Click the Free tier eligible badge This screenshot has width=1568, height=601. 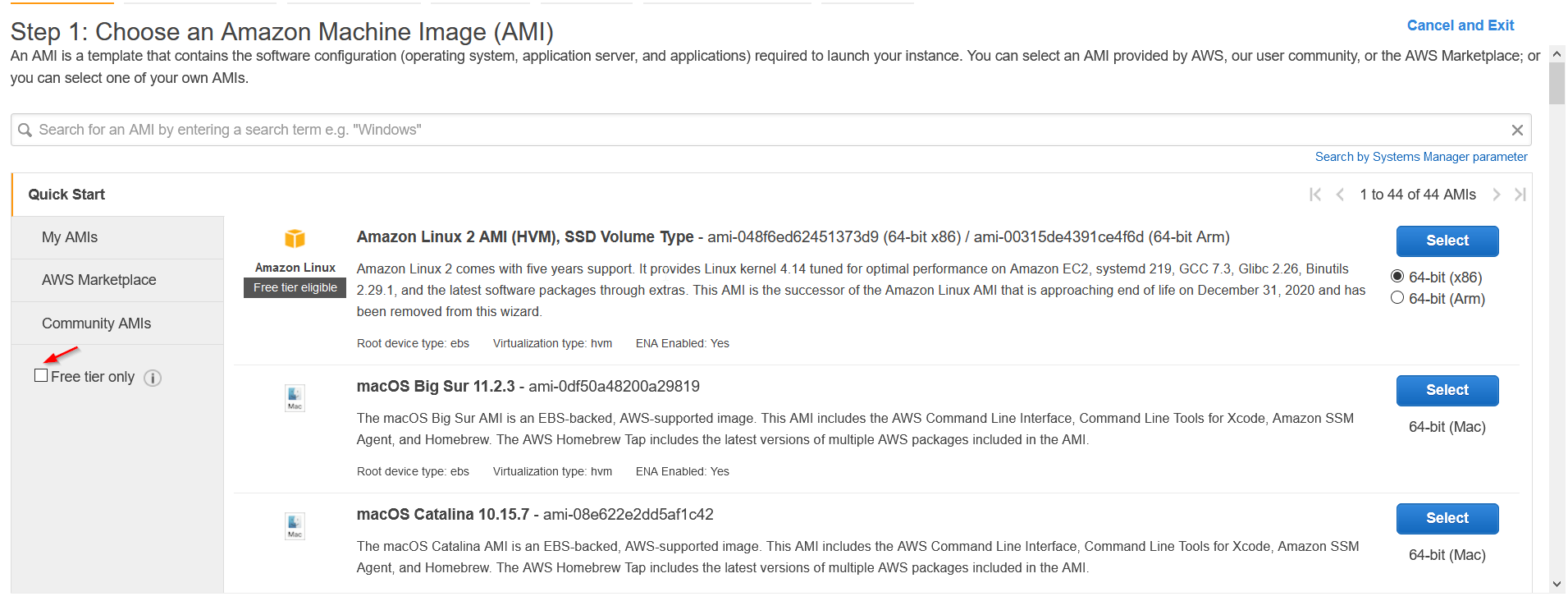295,287
